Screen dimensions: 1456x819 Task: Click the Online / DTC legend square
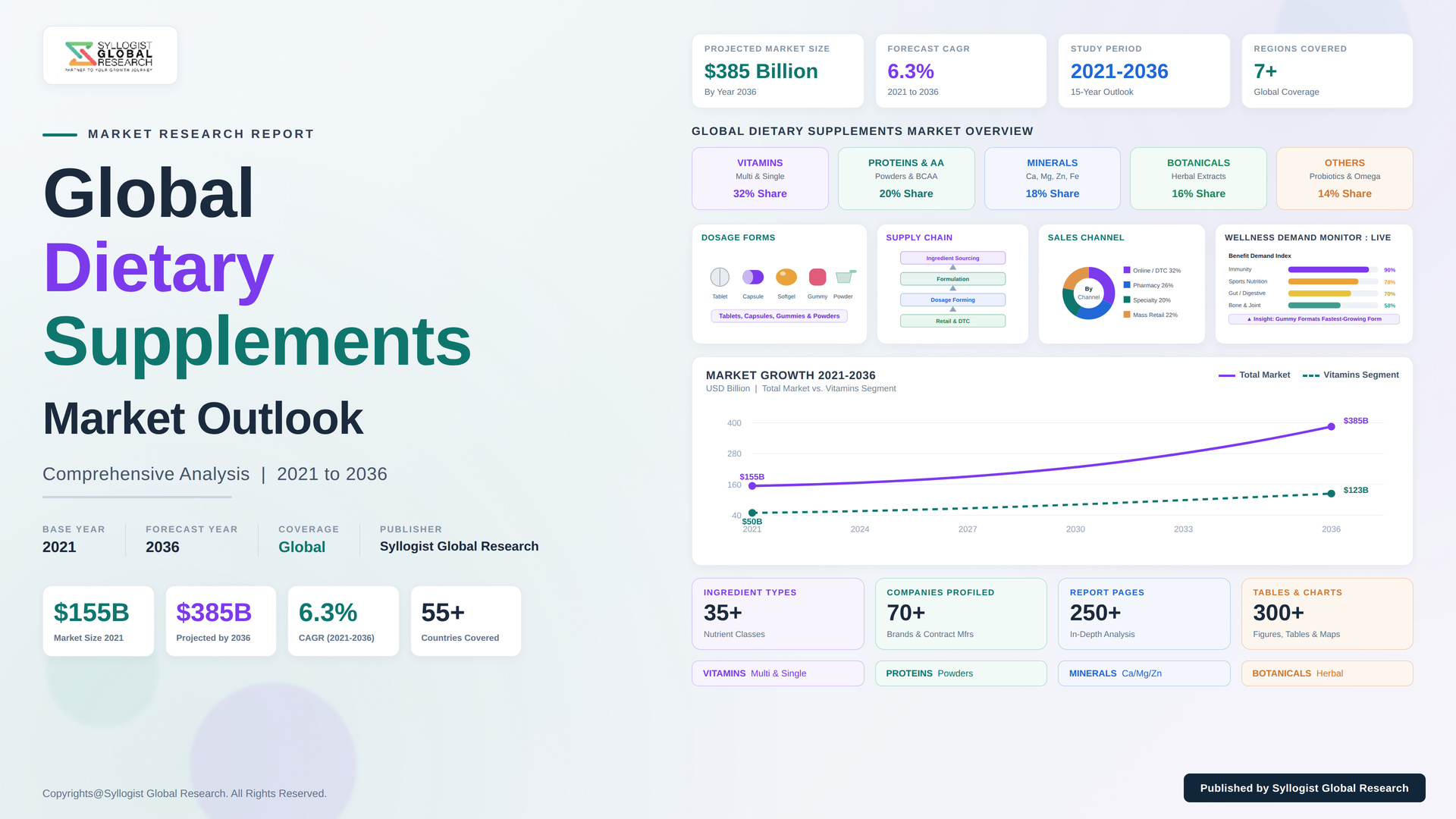[x=1127, y=270]
